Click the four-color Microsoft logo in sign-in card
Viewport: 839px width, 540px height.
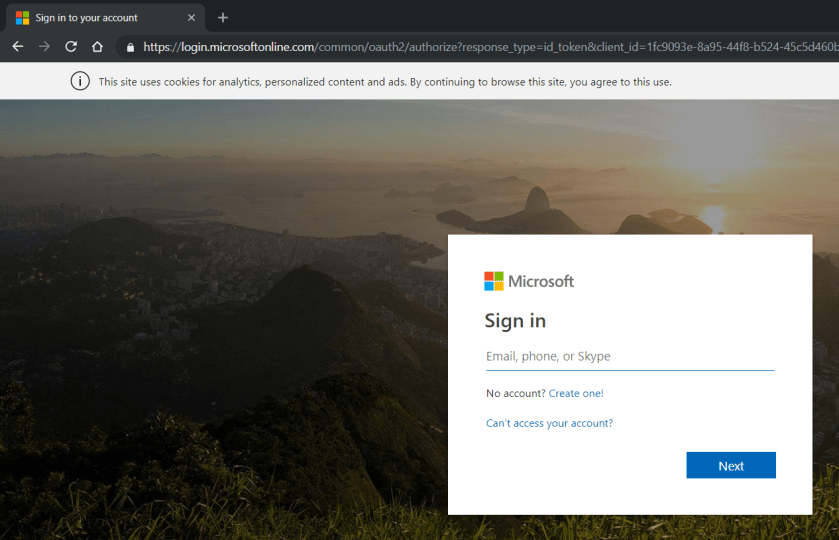[494, 281]
